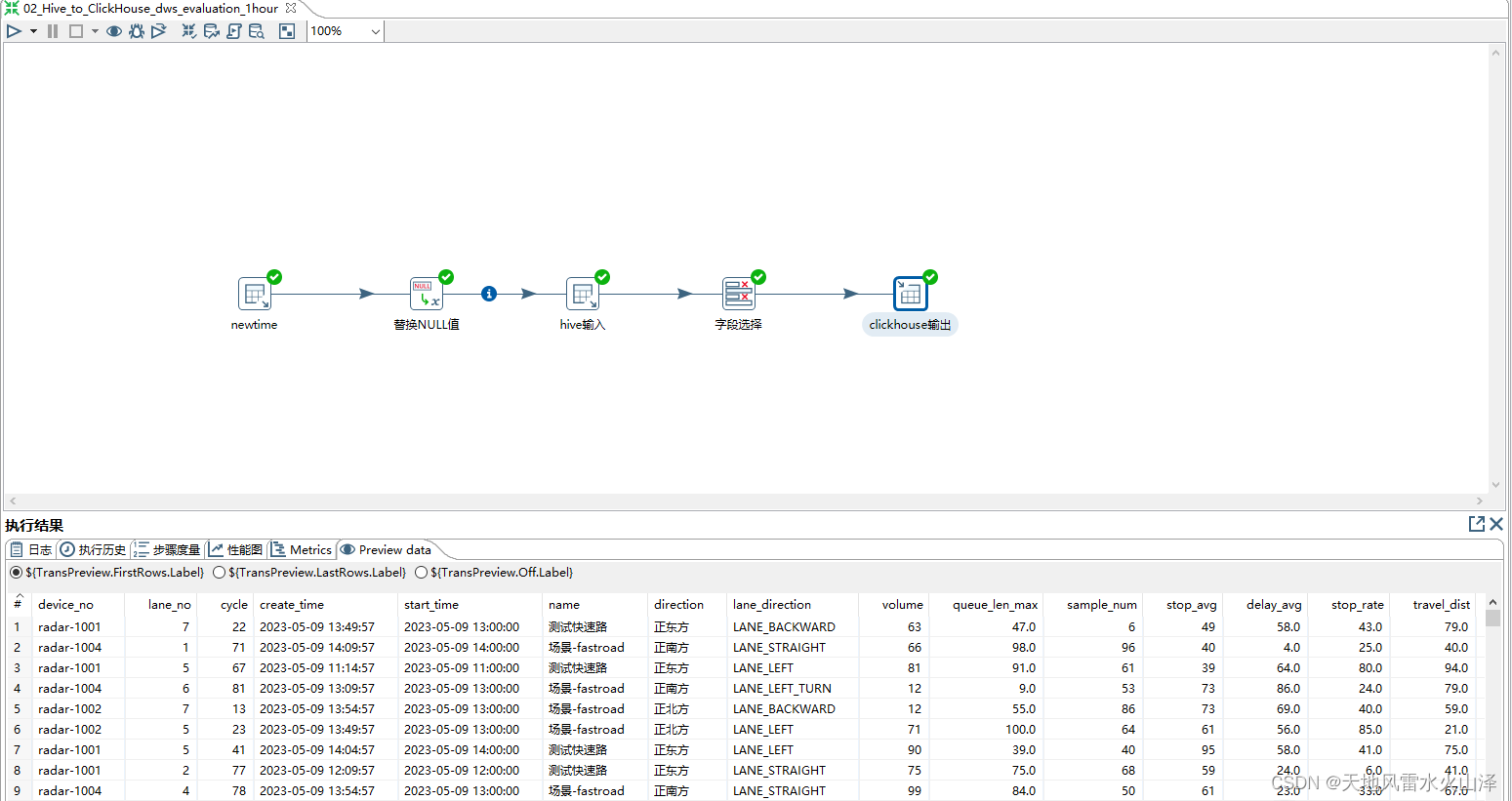Turn preview off via the Off radio button
1512x801 pixels.
pyautogui.click(x=421, y=572)
